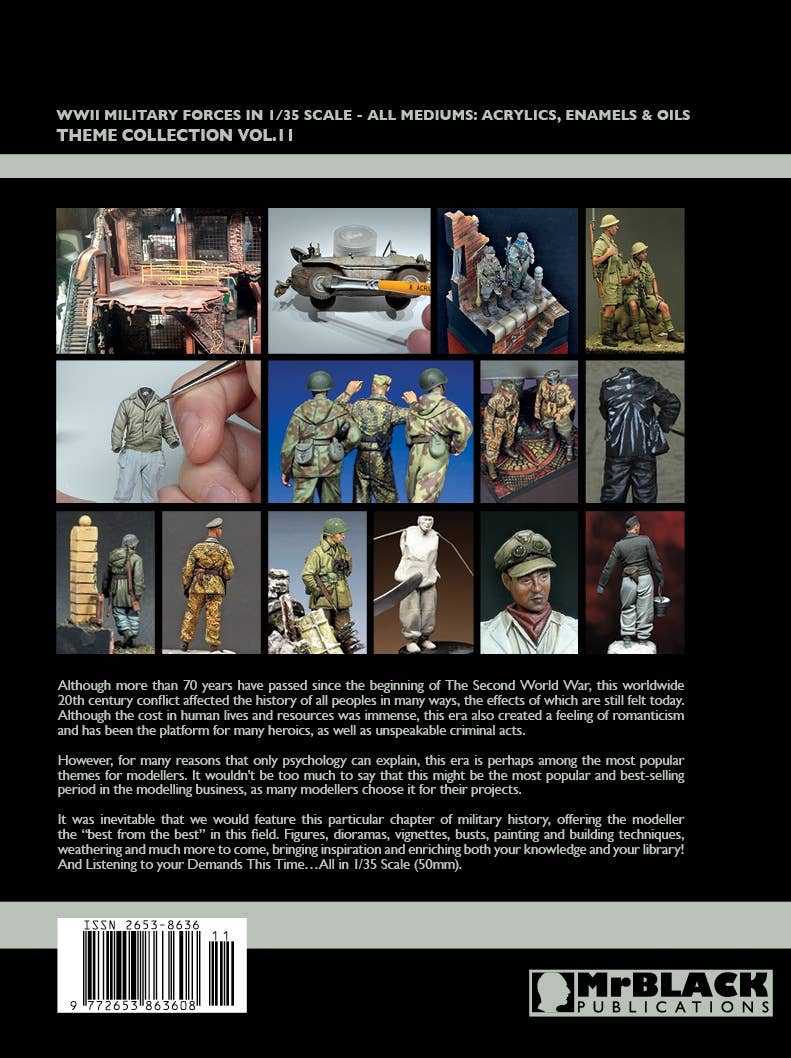
Task: Open the three camouflaged soldiers on blue background
Action: (370, 431)
